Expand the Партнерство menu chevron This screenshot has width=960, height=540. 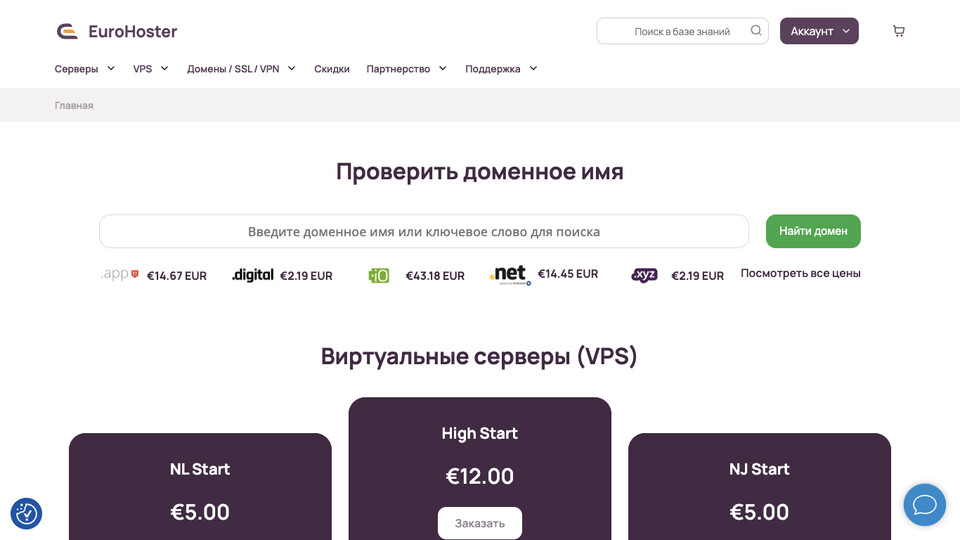click(443, 69)
